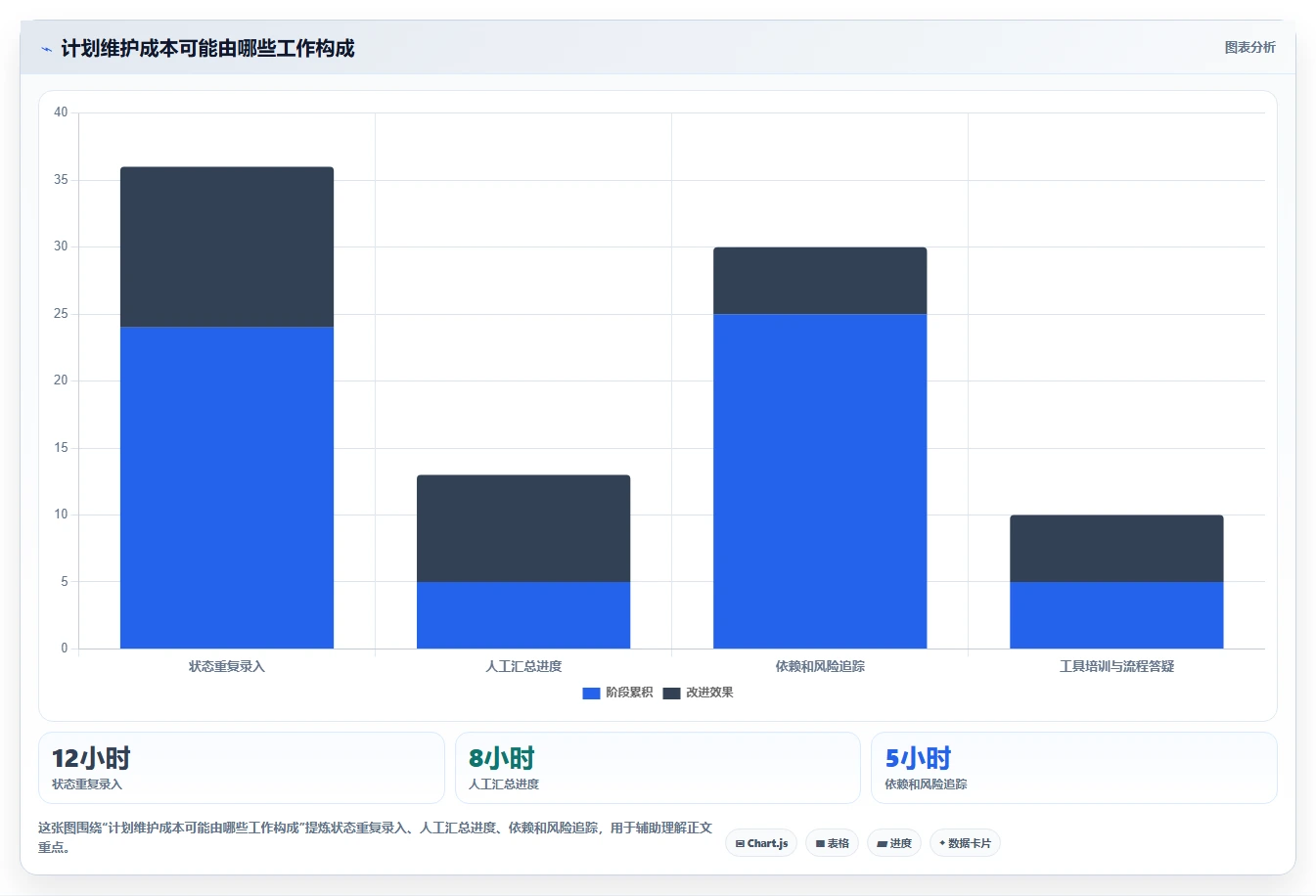Image resolution: width=1316 pixels, height=896 pixels.
Task: Click the 12小时 value in the first card
Action: coord(91,758)
